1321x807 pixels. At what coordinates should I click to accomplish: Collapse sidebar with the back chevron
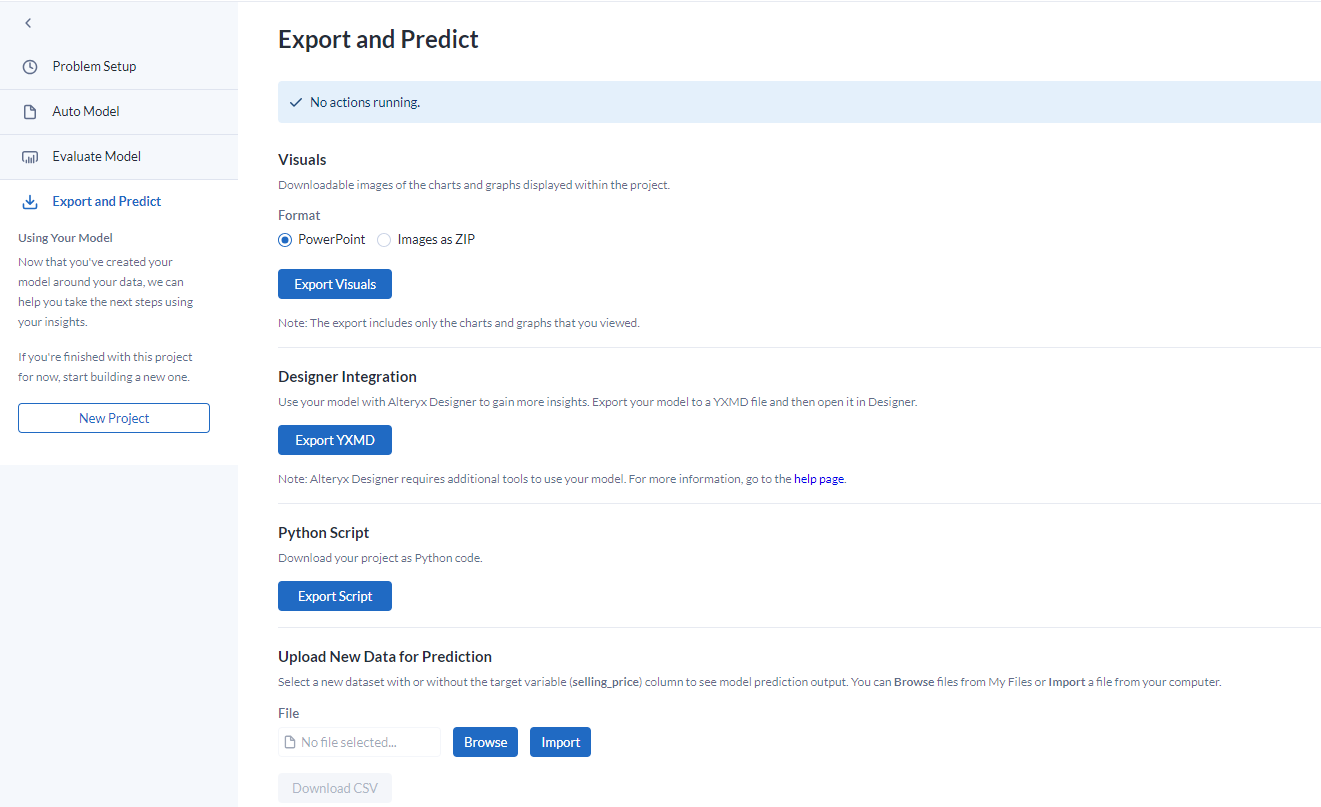(x=28, y=23)
